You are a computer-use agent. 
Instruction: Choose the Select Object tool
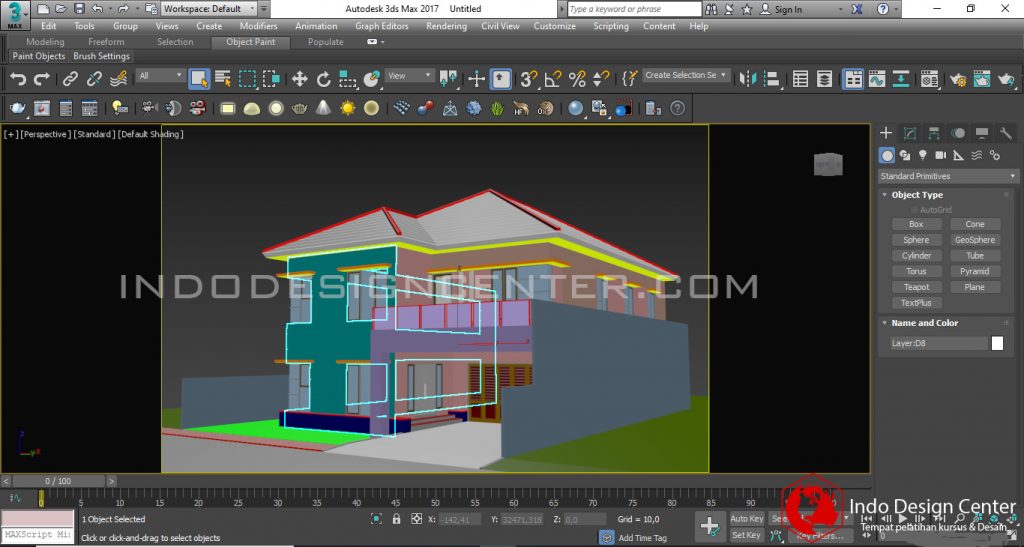(199, 79)
